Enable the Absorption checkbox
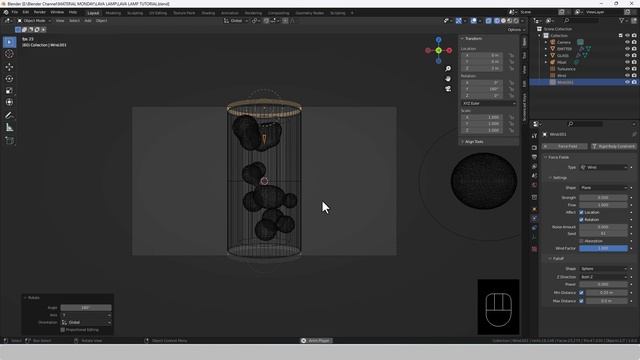Screen dimensions: 640x360 click(x=582, y=241)
